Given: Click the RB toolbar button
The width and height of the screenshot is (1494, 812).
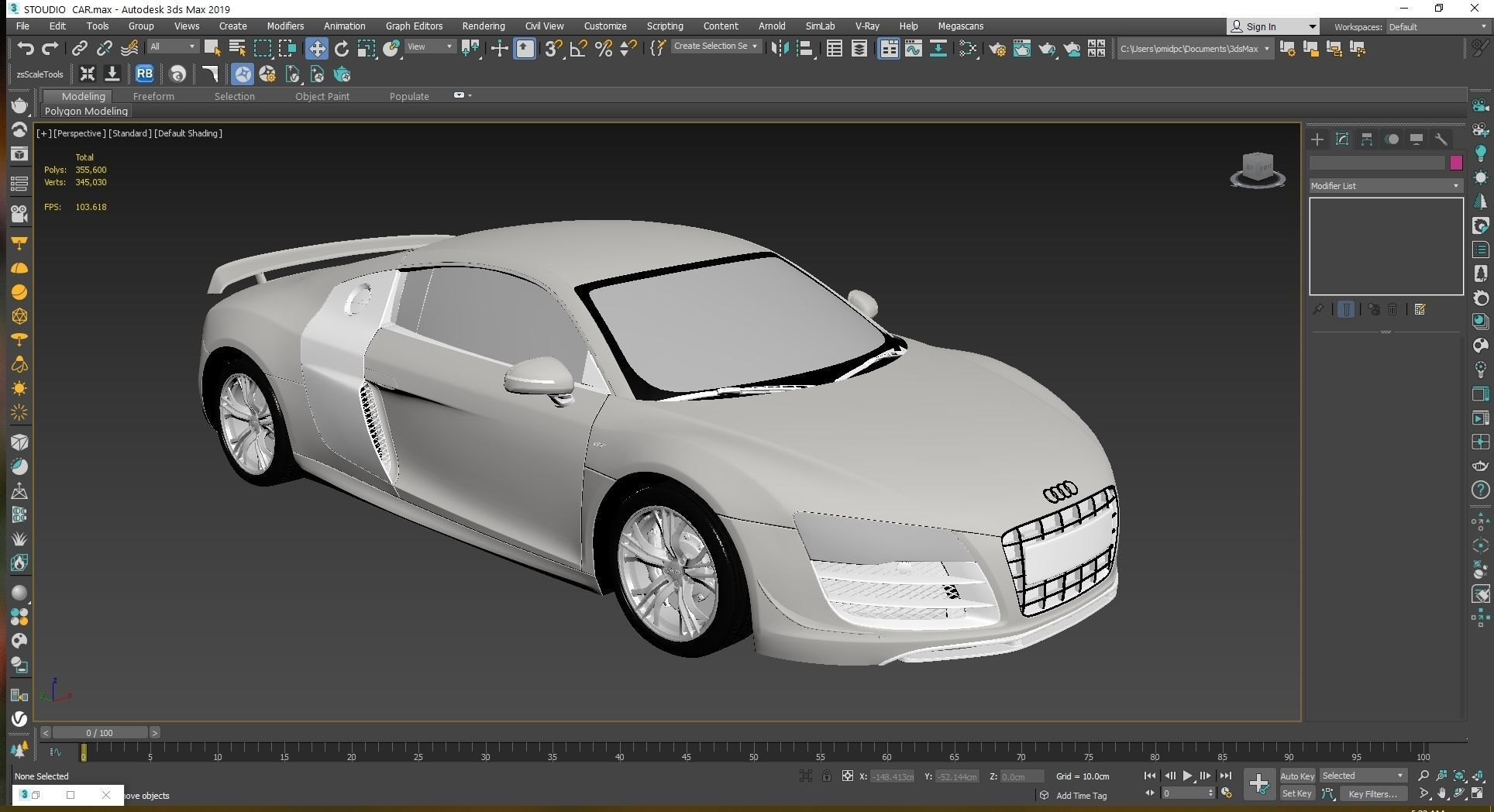Looking at the screenshot, I should pyautogui.click(x=144, y=74).
